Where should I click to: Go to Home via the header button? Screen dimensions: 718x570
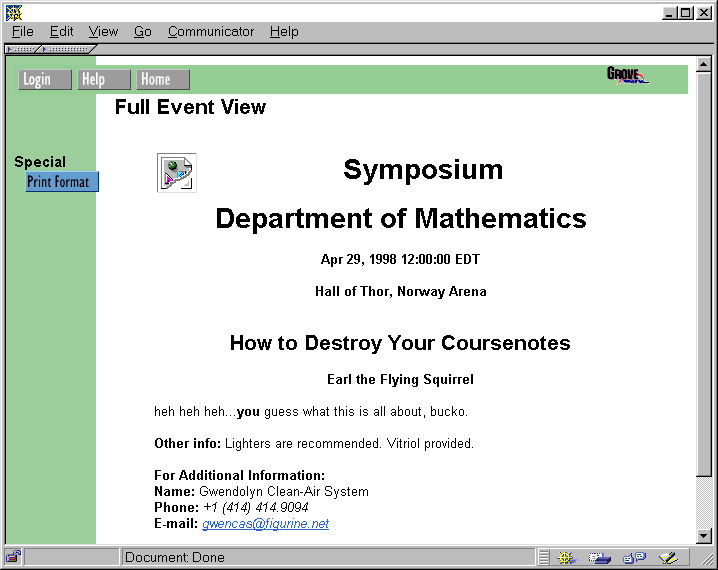point(163,80)
